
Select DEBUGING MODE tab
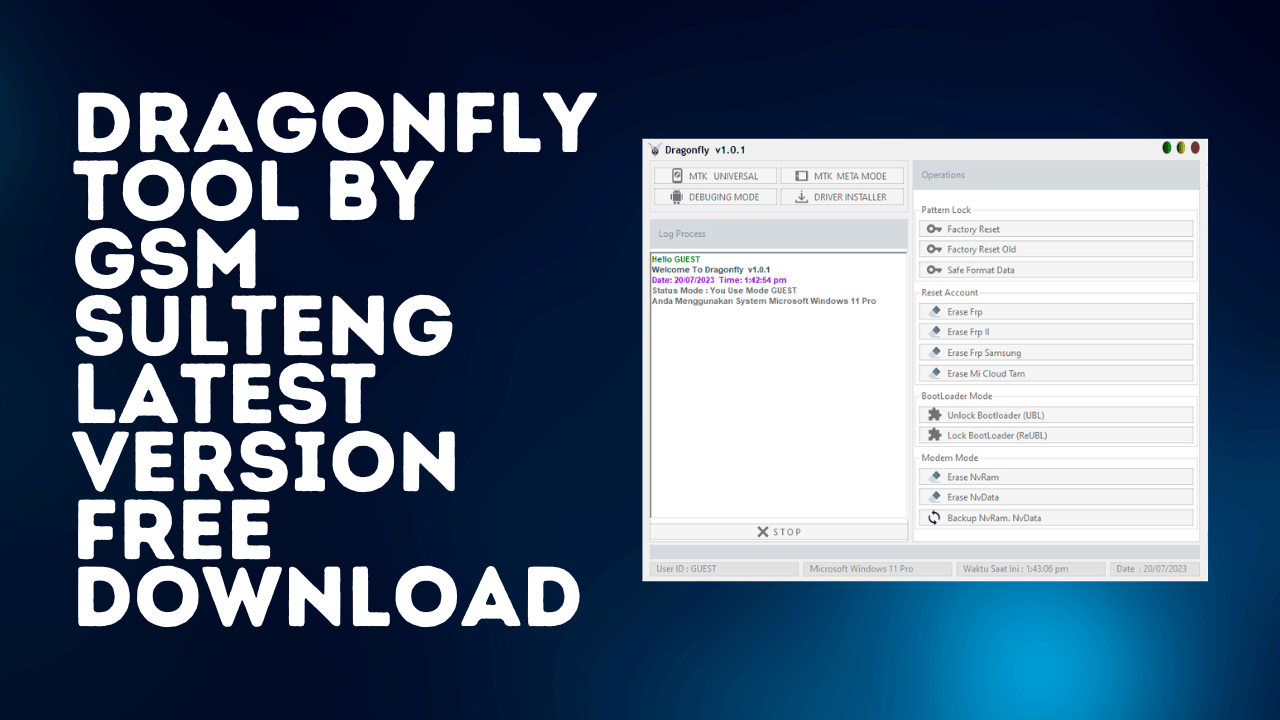[x=715, y=197]
